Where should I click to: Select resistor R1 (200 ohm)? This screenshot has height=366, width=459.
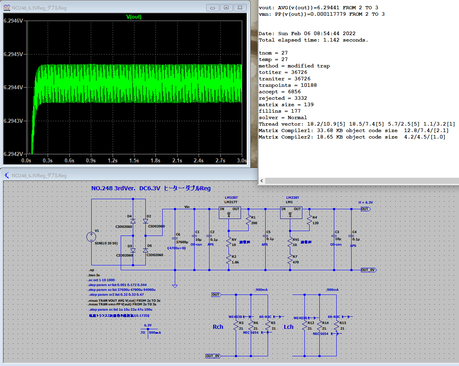[248, 220]
